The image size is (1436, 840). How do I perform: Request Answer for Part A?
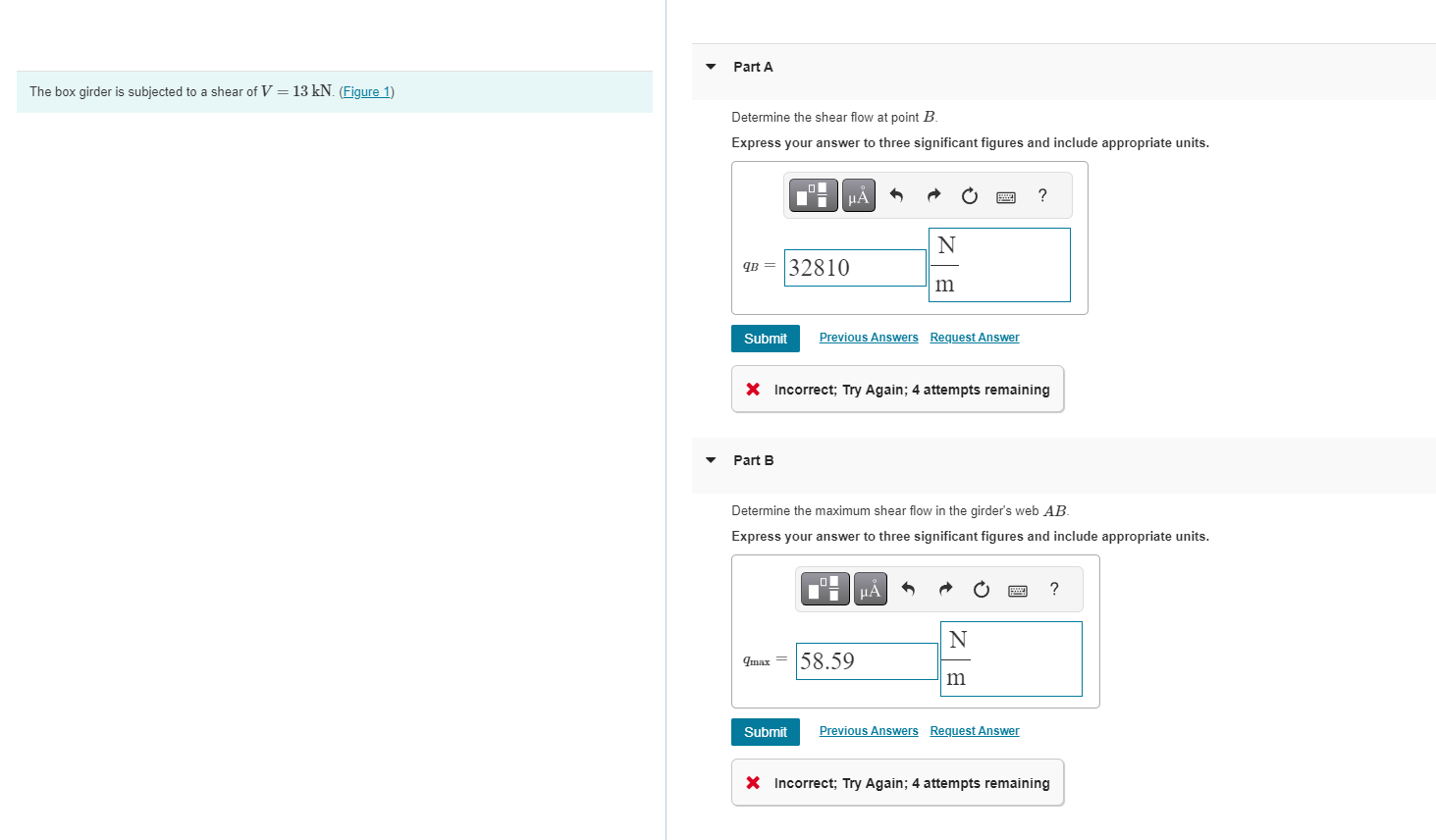tap(975, 338)
